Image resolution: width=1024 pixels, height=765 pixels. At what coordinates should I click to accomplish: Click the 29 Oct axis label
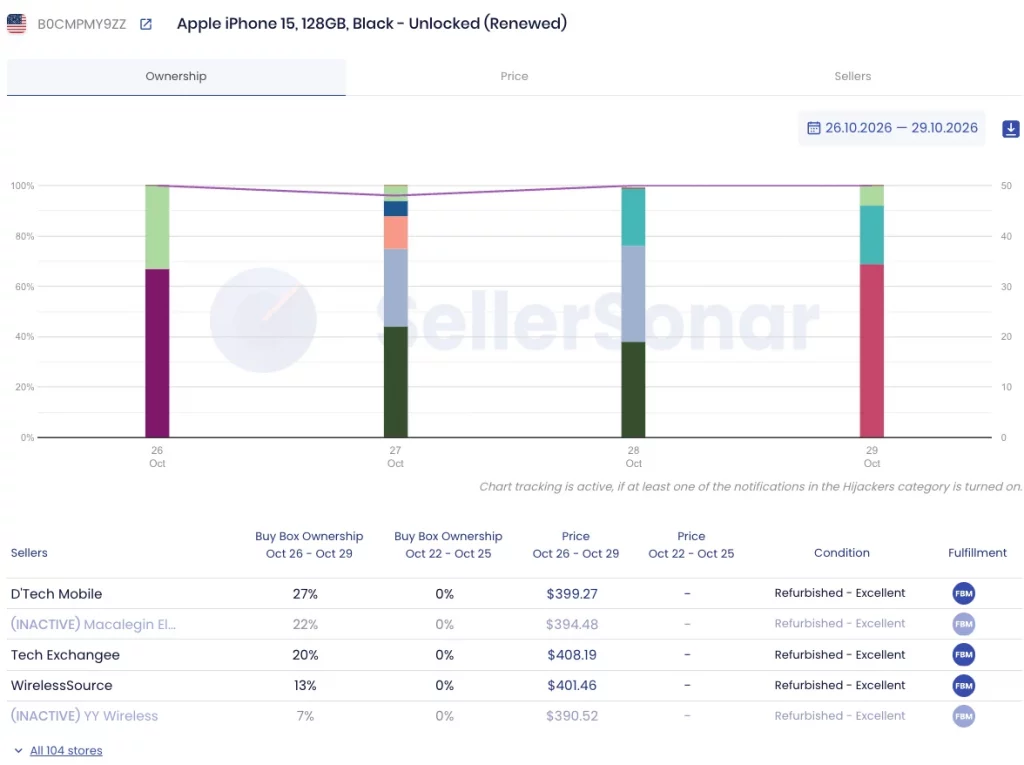coord(872,457)
